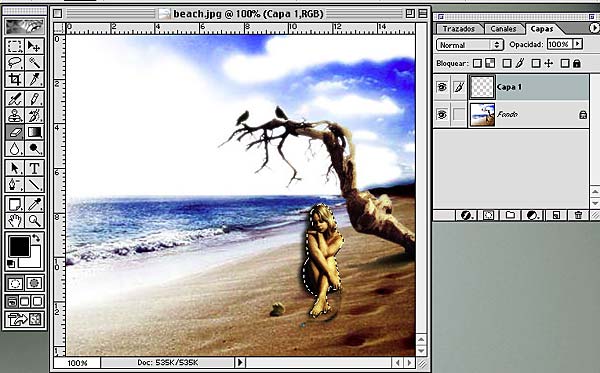Hide the Capa 1 layer
The height and width of the screenshot is (373, 600).
pos(442,87)
